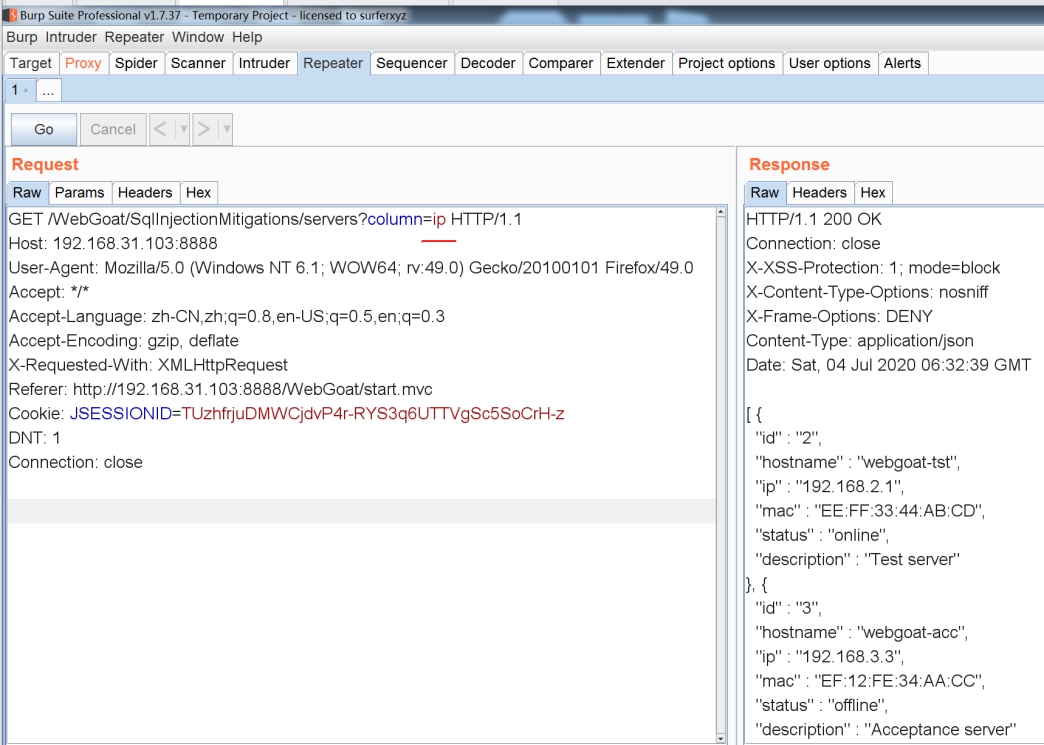Open the Request Hex tab
1044x745 pixels.
pos(198,193)
